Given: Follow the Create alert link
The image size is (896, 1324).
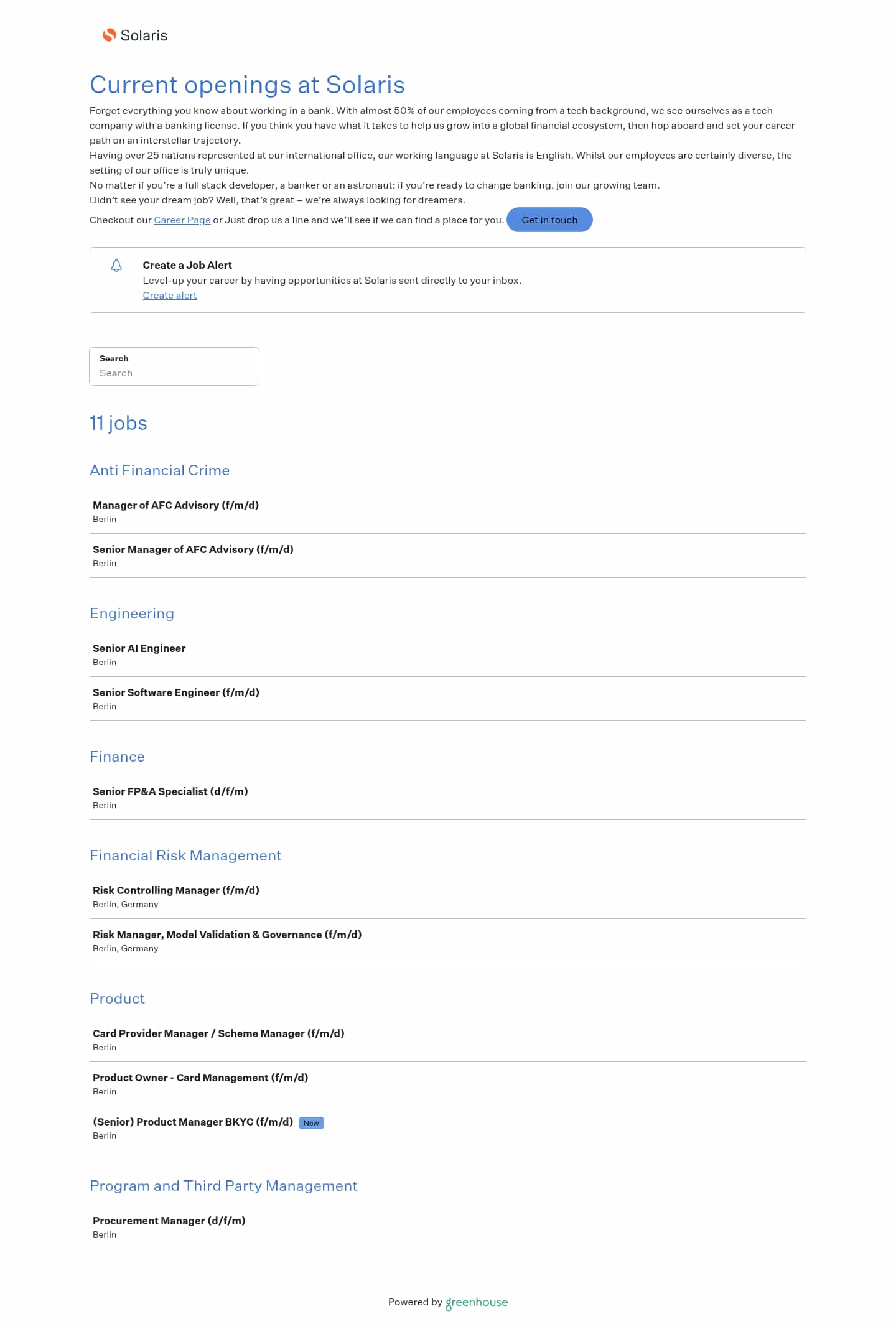Looking at the screenshot, I should 170,296.
